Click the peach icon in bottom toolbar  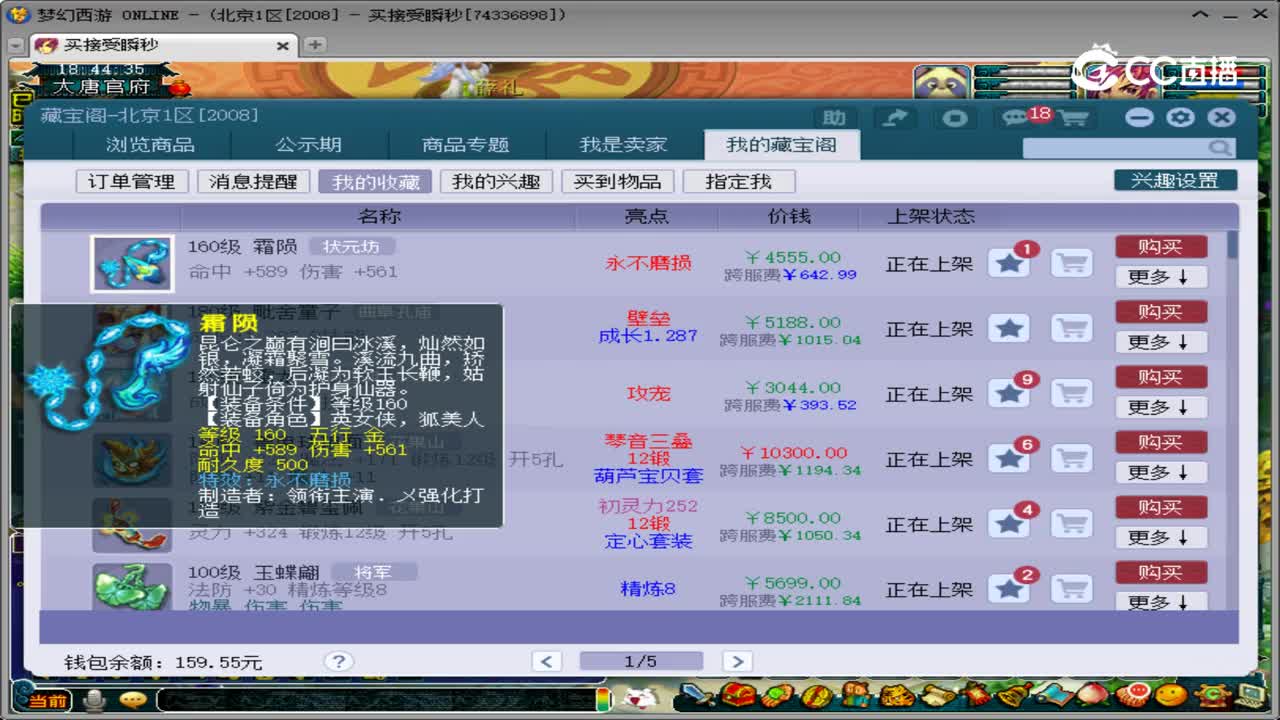(1090, 696)
